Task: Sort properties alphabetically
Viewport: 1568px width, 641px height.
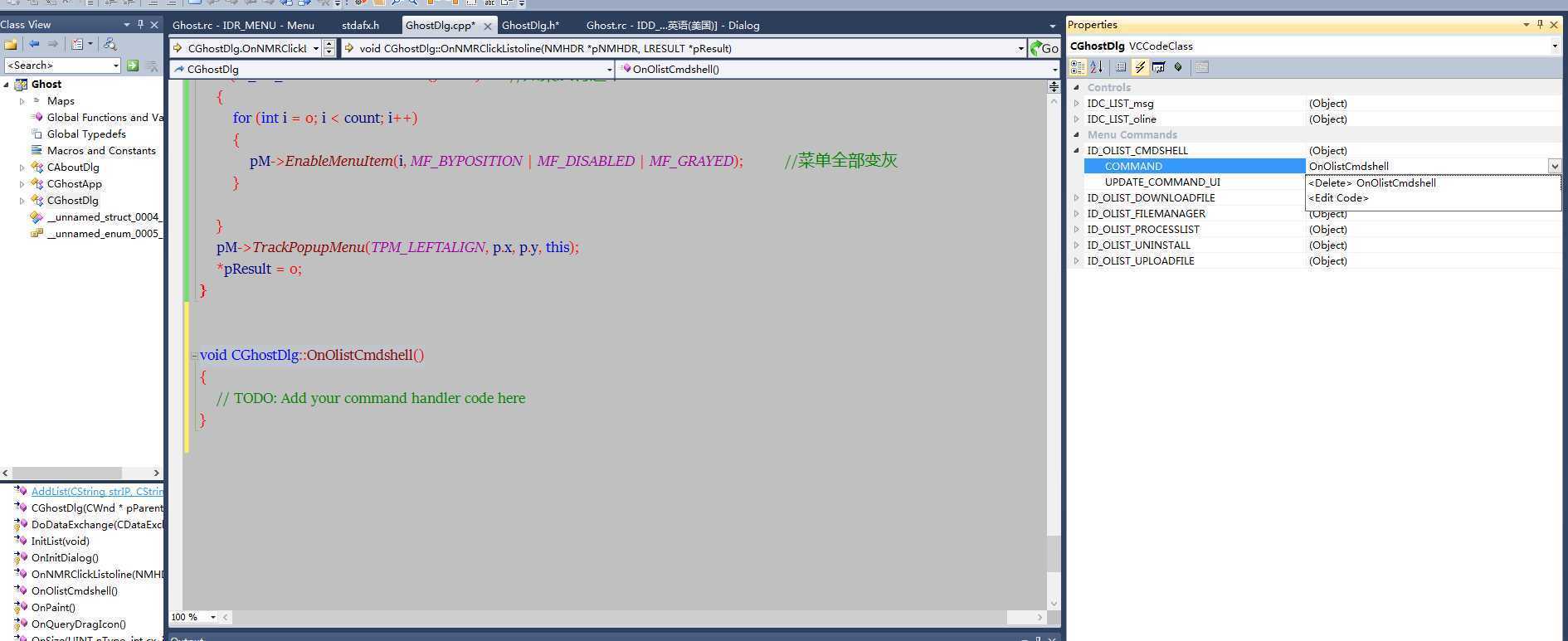Action: tap(1096, 67)
